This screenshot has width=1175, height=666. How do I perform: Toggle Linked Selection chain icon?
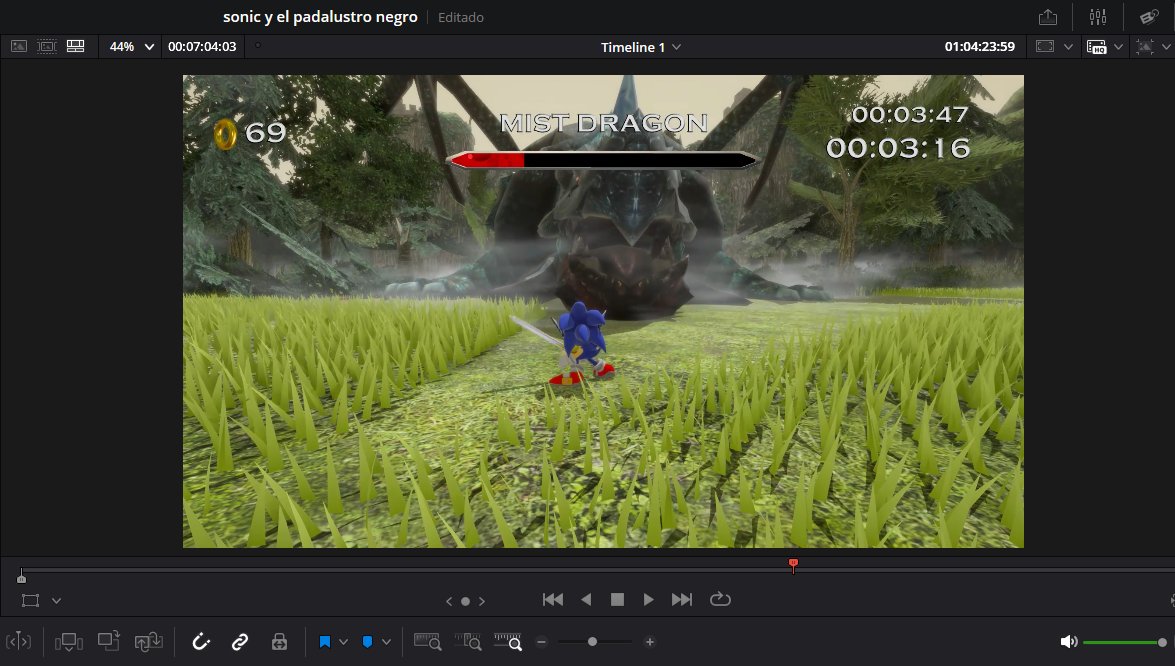click(x=240, y=641)
